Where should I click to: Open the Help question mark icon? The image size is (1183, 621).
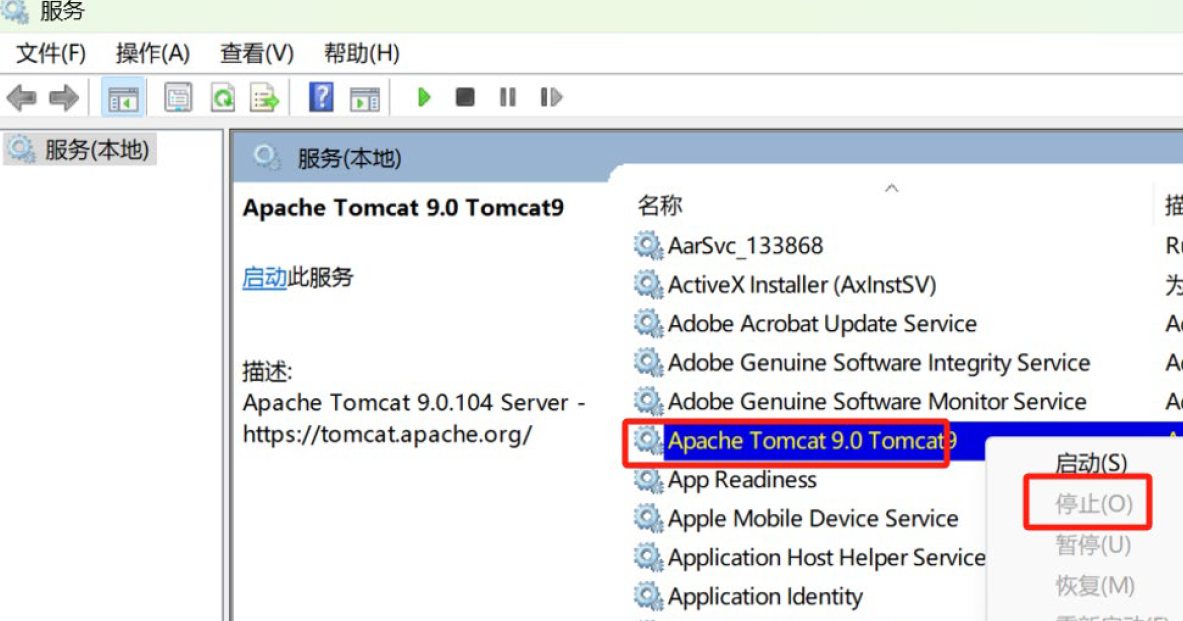[x=321, y=97]
